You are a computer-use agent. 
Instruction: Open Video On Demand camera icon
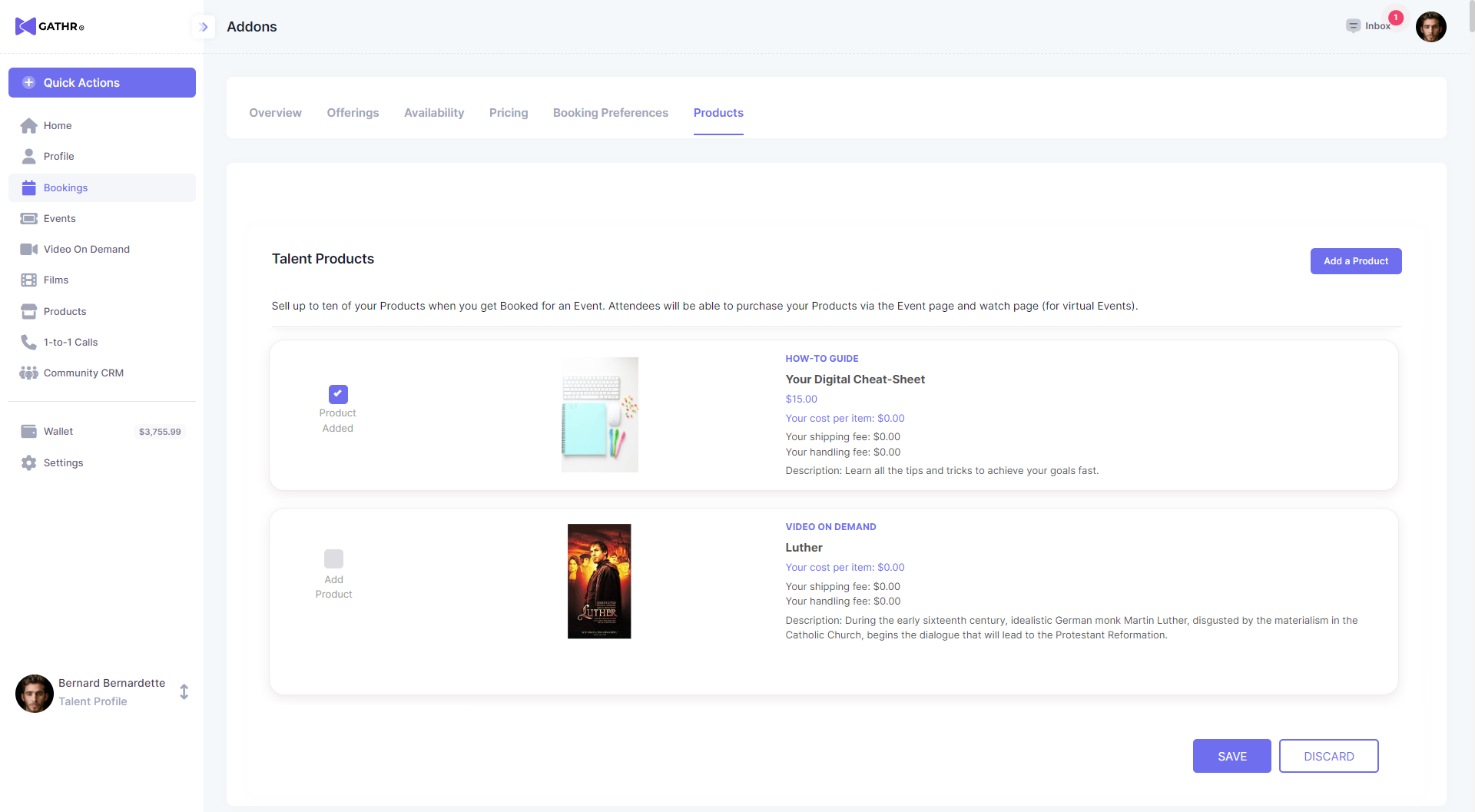(x=28, y=250)
